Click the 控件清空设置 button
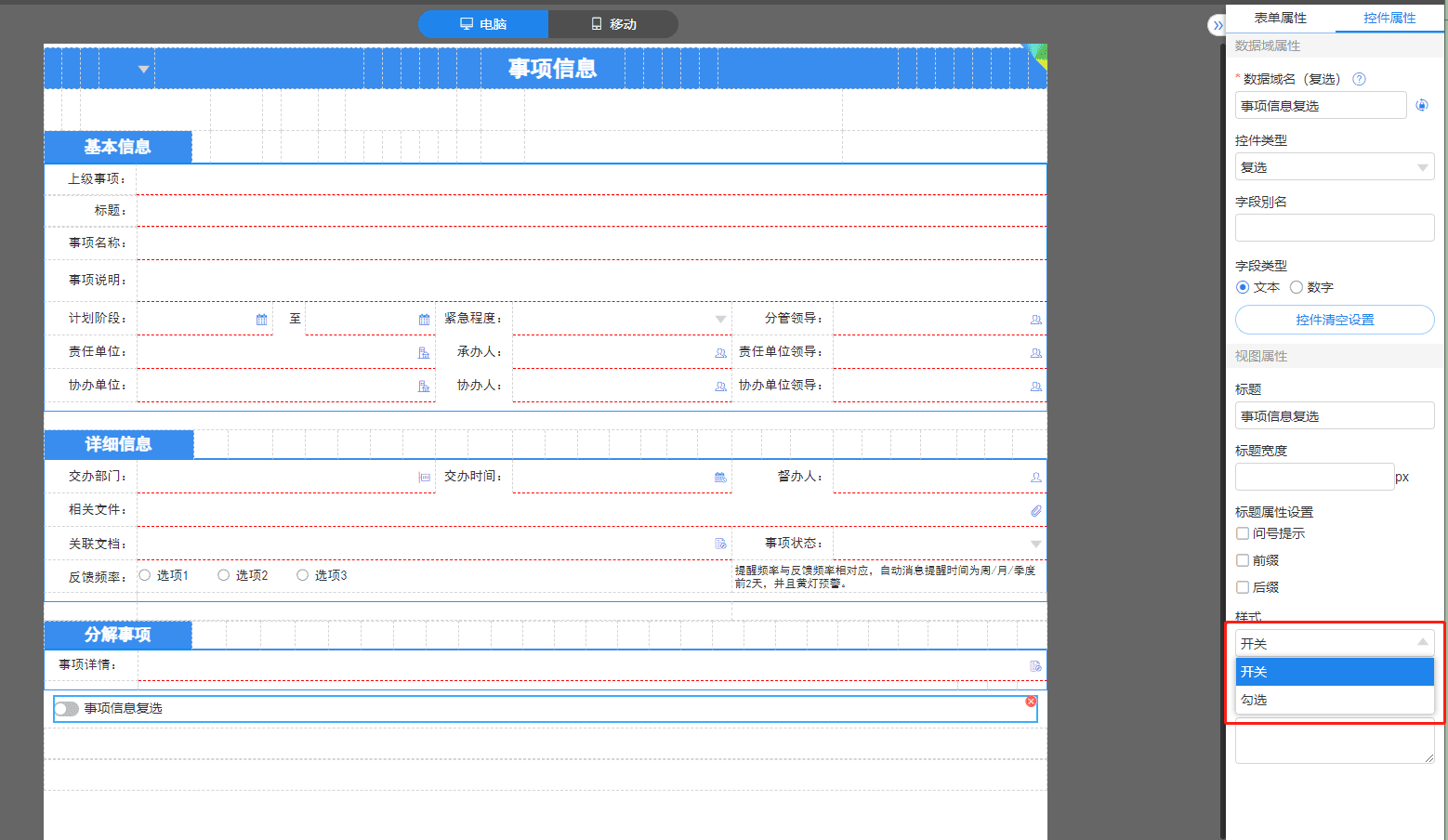The width and height of the screenshot is (1448, 840). 1335,320
